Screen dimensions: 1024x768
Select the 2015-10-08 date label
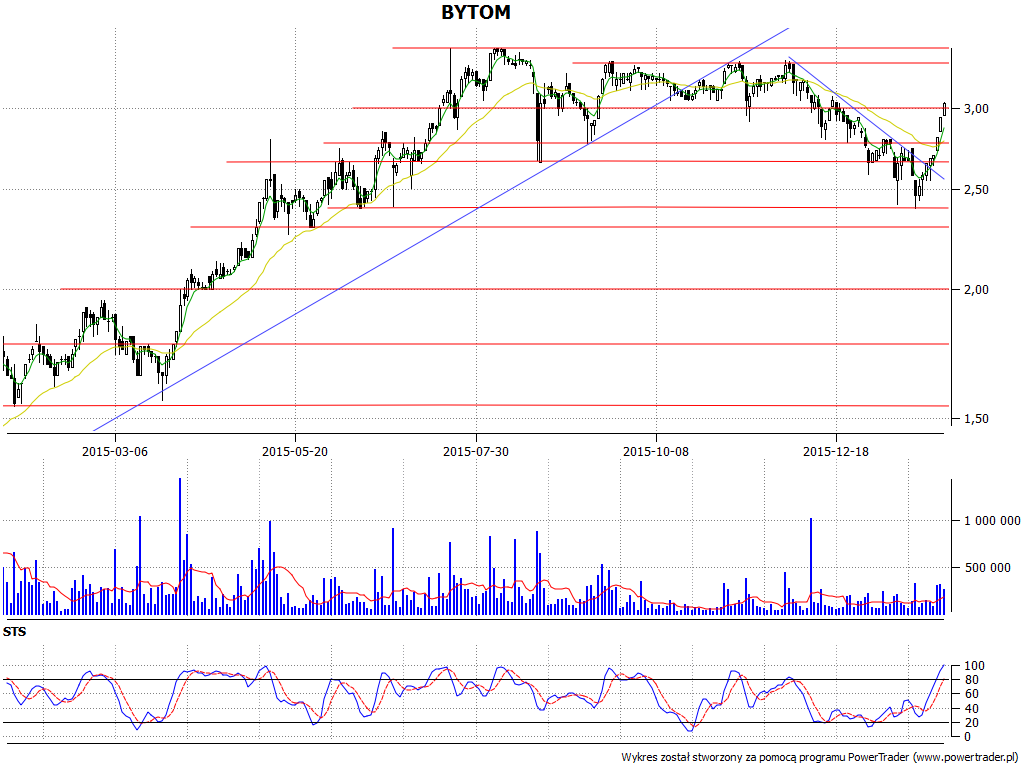coord(656,451)
